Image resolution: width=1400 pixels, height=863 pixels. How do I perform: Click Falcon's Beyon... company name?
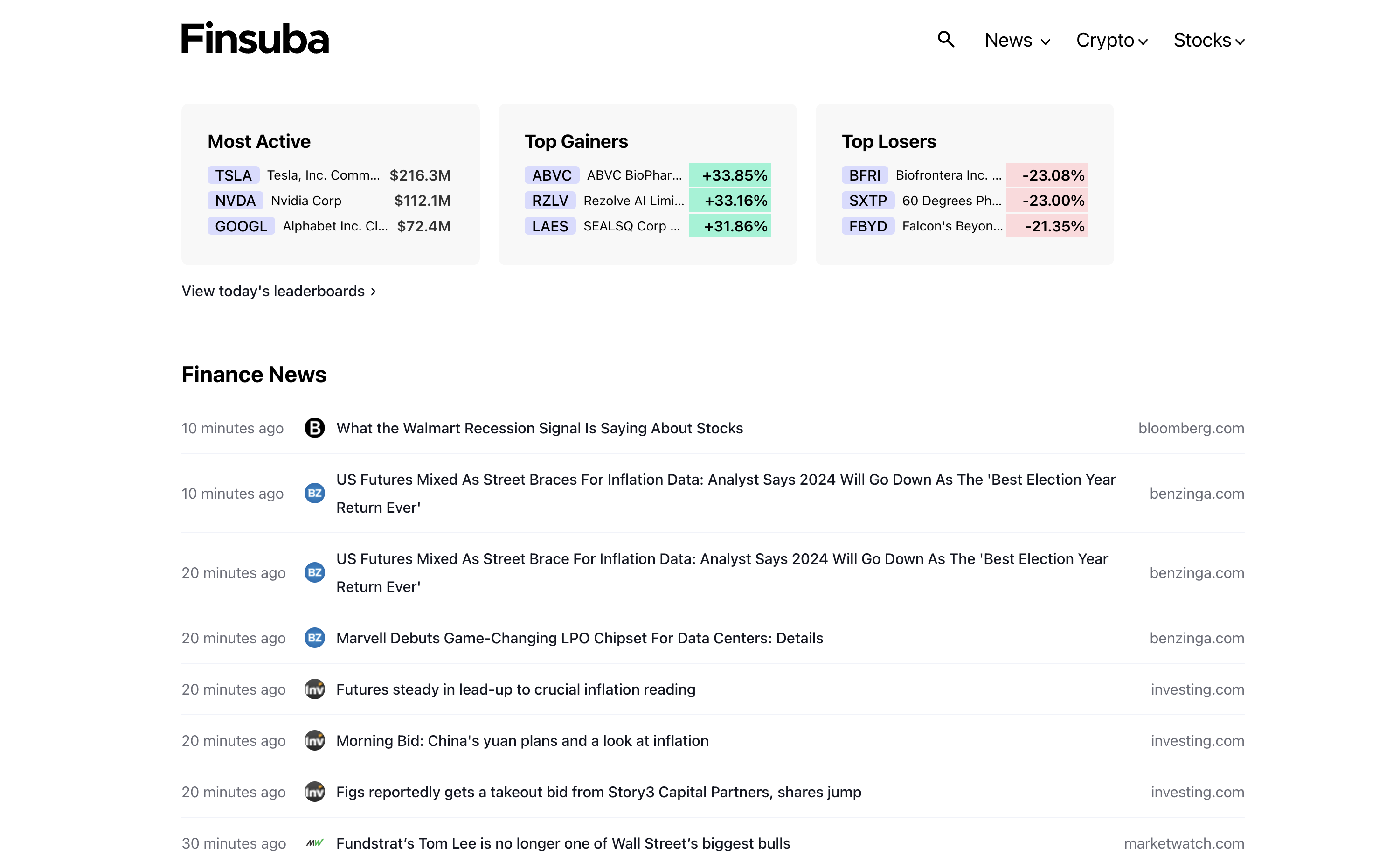click(952, 226)
